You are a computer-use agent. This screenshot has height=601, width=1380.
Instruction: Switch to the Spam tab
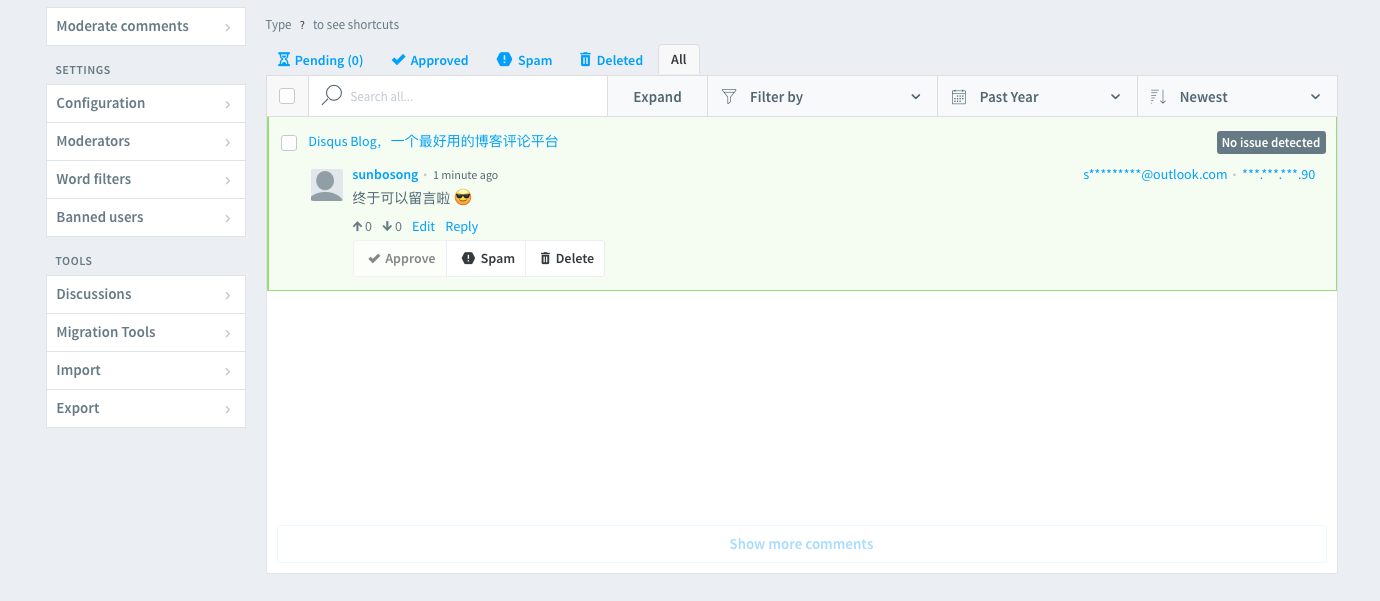[524, 60]
